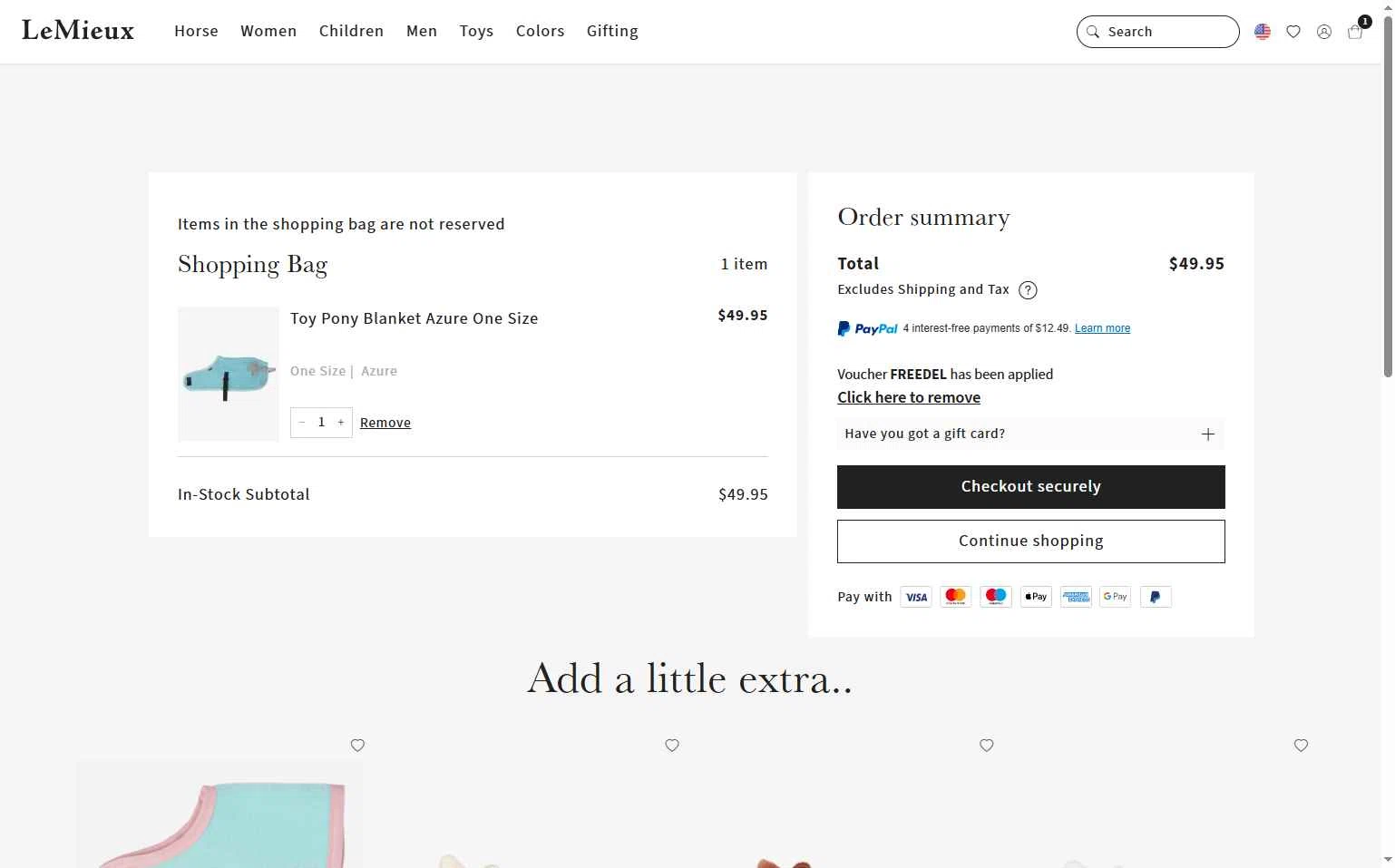The width and height of the screenshot is (1395, 868).
Task: Open Toy Pony Blanket Azure One Size link
Action: point(414,318)
